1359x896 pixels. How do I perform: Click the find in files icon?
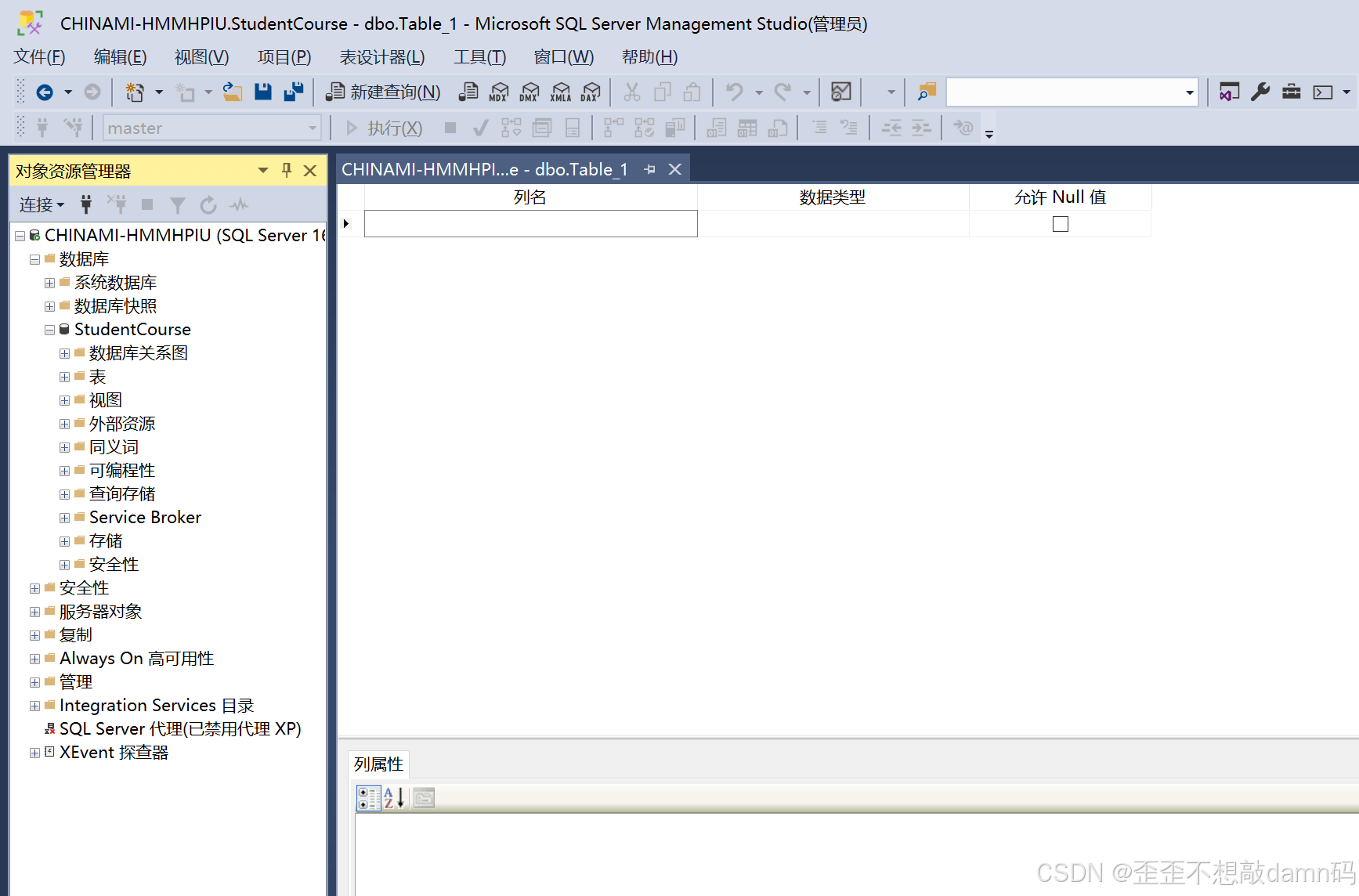927,92
